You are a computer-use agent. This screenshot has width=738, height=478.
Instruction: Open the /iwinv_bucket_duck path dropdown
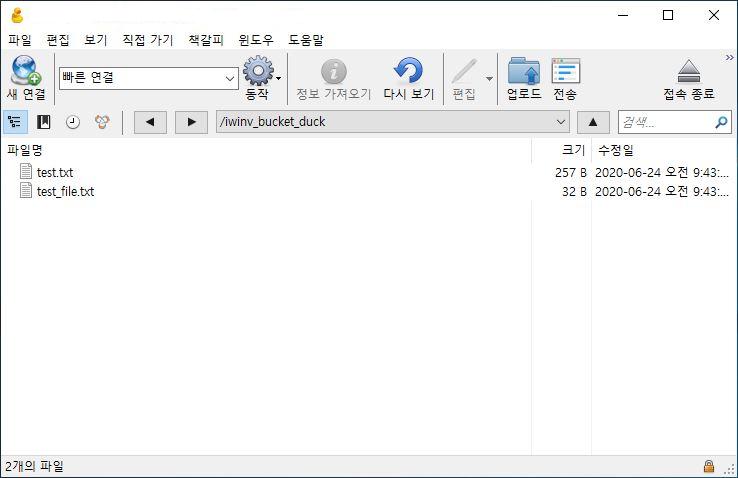pyautogui.click(x=561, y=122)
